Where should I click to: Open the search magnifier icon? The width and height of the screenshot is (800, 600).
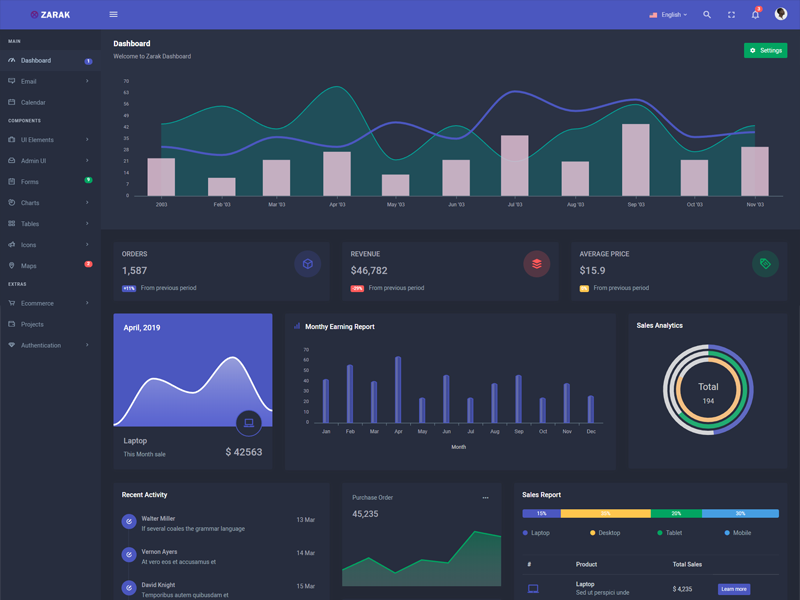coord(707,14)
